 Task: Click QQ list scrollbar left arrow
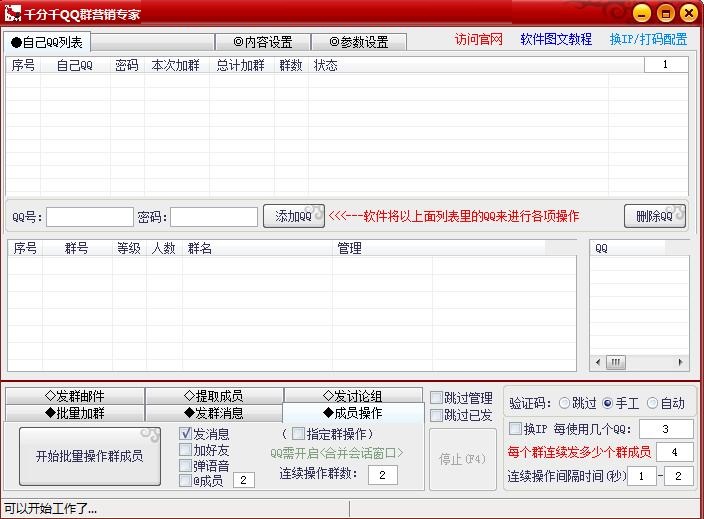[598, 362]
